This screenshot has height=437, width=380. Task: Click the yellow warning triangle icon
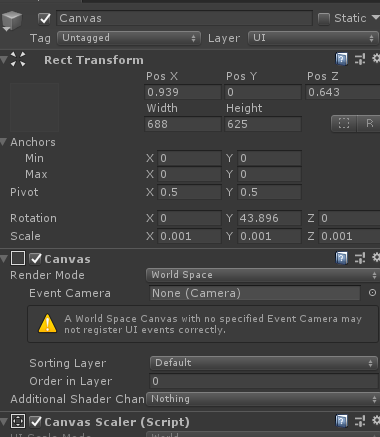coord(48,323)
